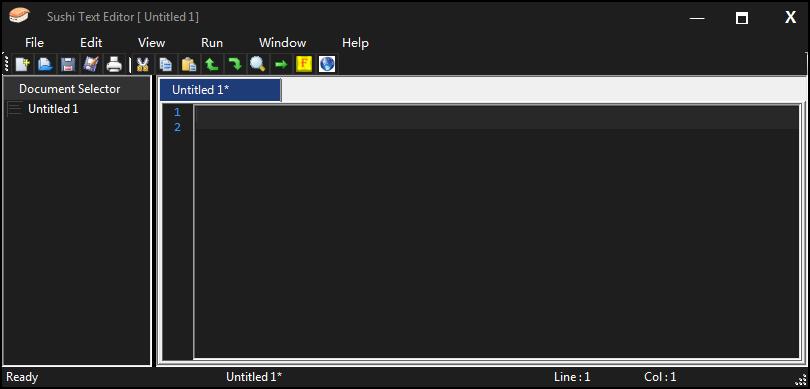Click the blue globe browser icon
Screen dimensions: 810x389
pos(326,65)
